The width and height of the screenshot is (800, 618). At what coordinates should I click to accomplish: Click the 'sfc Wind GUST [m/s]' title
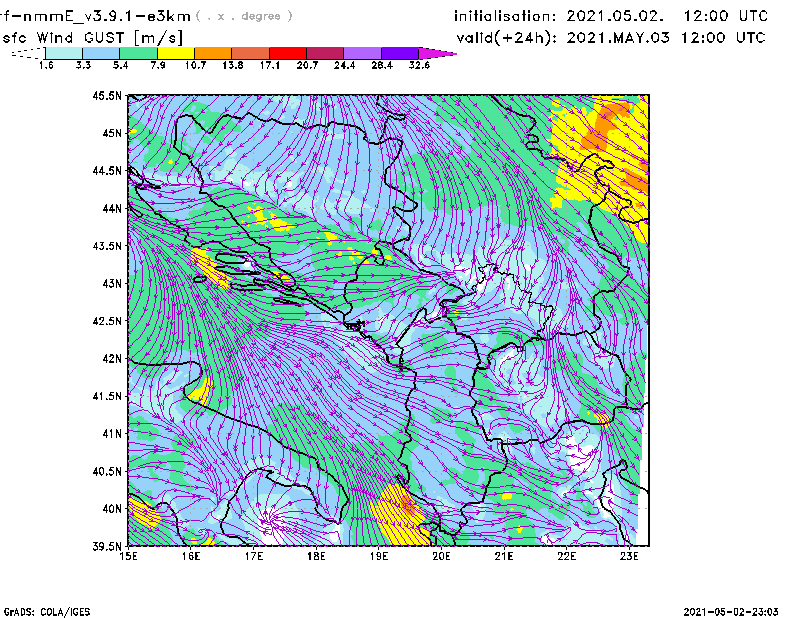(x=93, y=38)
